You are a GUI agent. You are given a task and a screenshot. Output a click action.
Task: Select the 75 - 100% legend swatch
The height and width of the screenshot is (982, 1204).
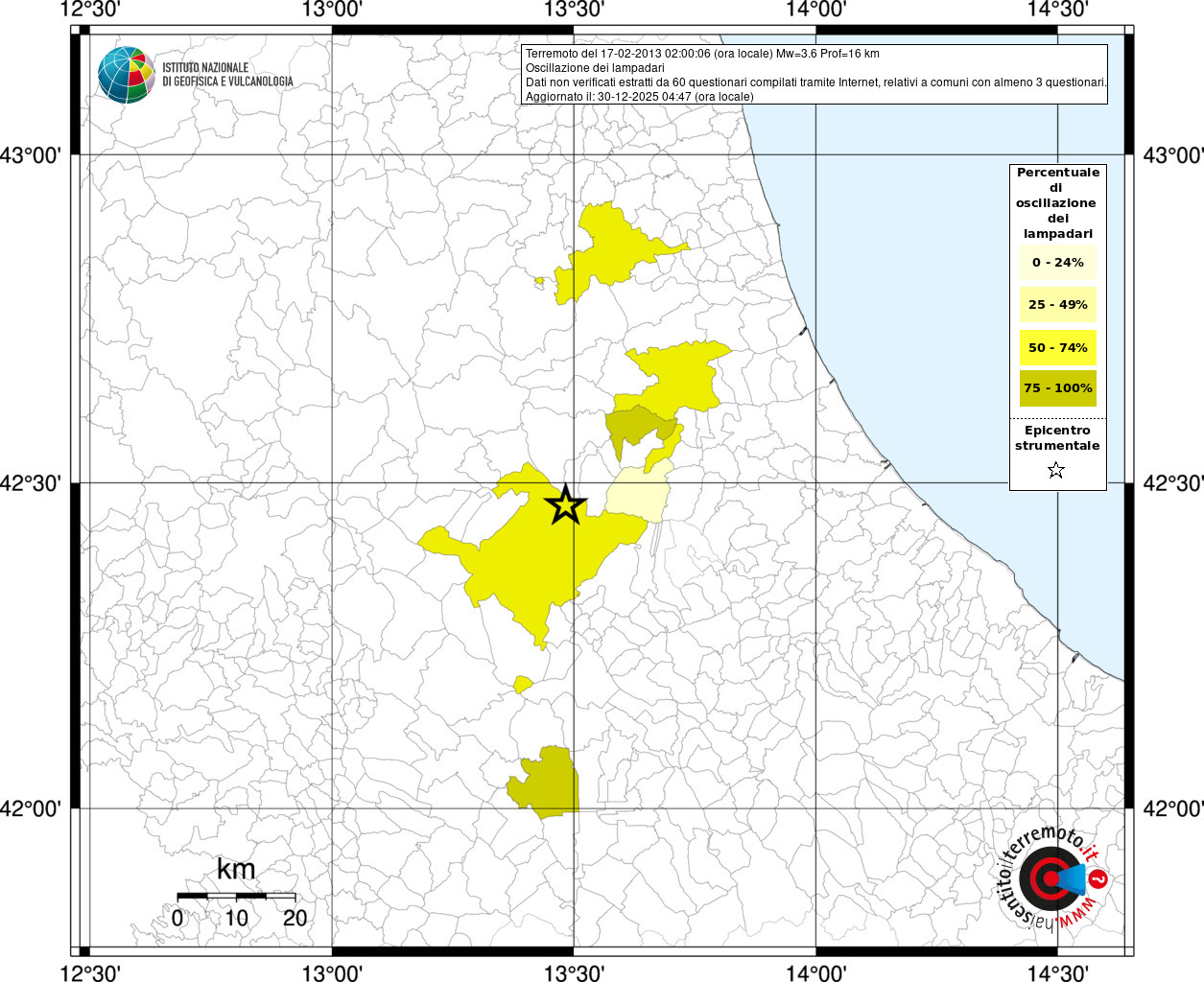(x=1057, y=388)
